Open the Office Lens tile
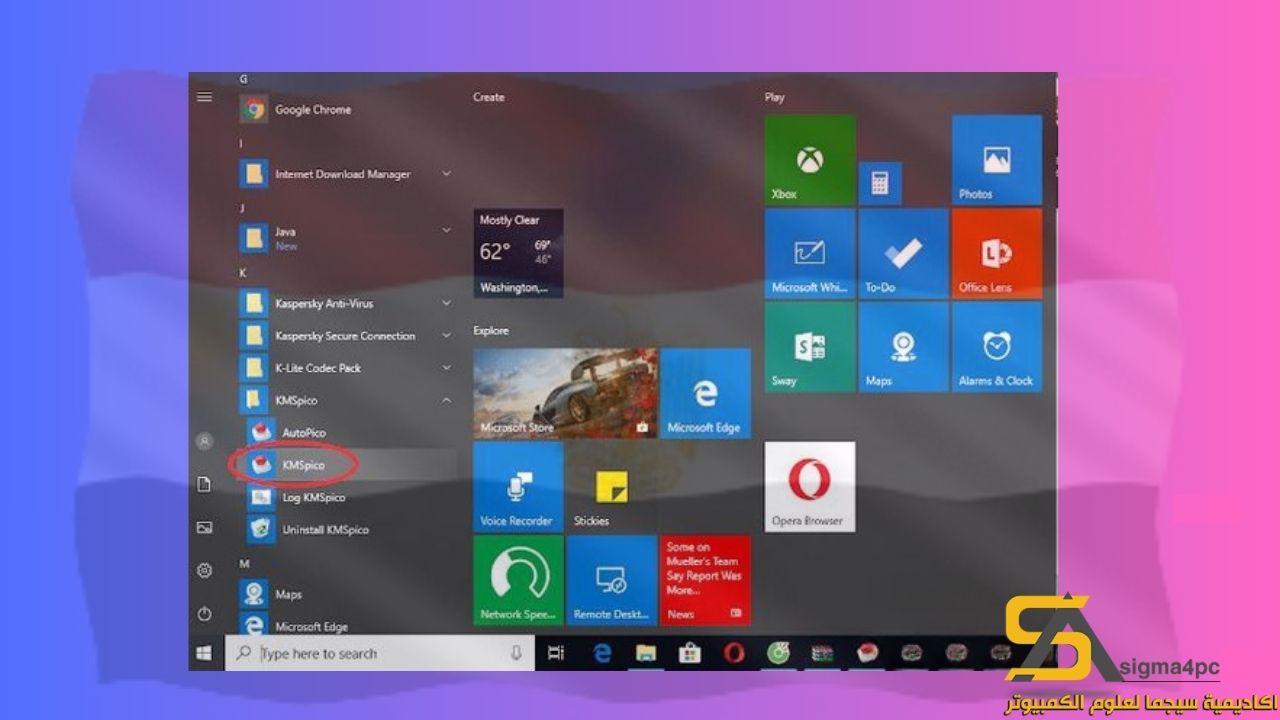The image size is (1280, 720). 997,253
